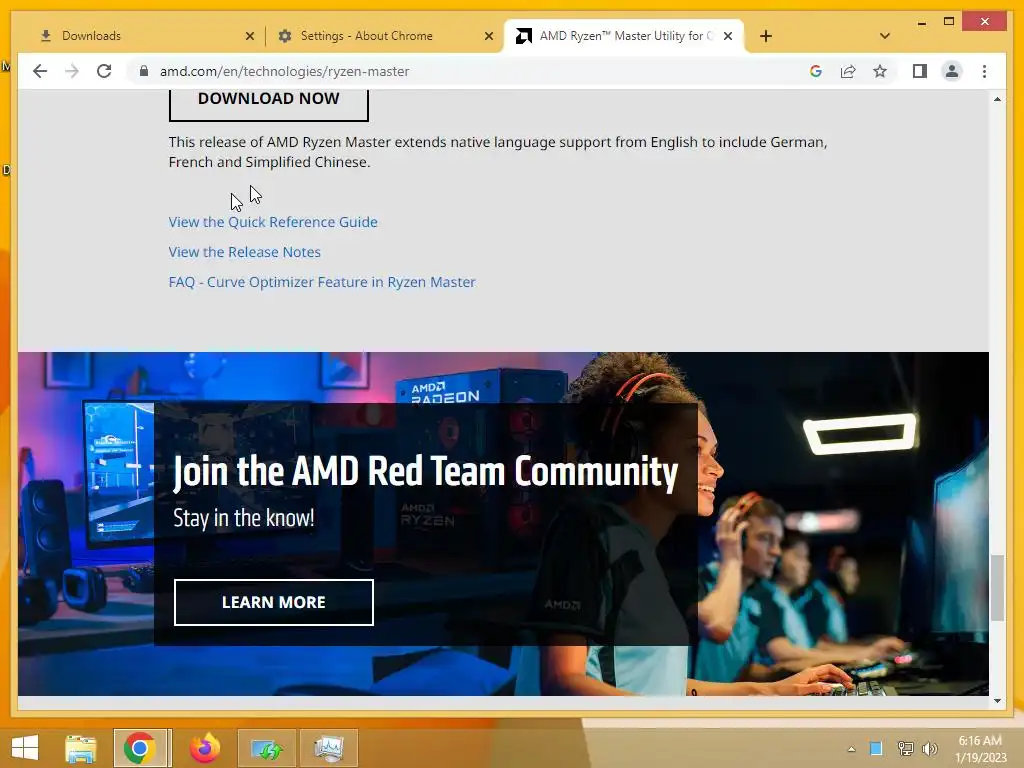Image resolution: width=1024 pixels, height=768 pixels.
Task: Bookmark this page with the star icon
Action: click(880, 71)
